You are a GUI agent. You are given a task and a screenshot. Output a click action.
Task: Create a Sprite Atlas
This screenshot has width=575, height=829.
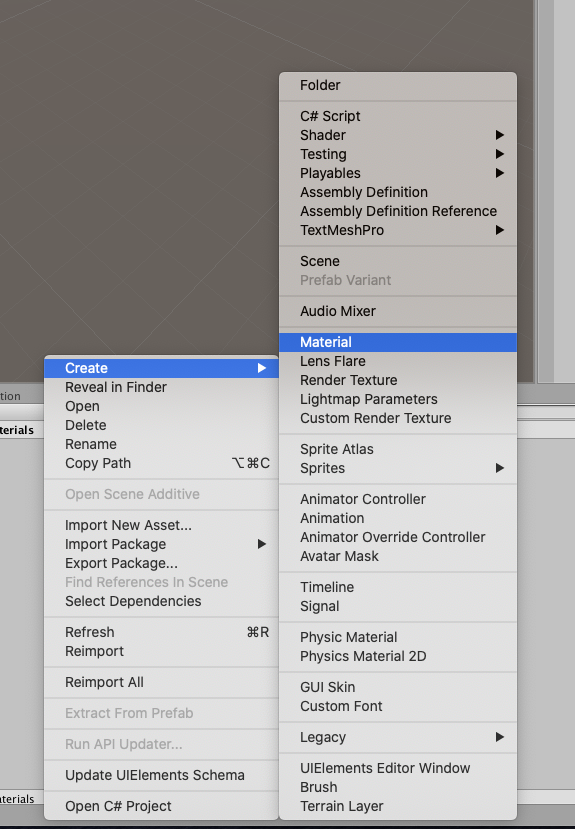(x=398, y=449)
